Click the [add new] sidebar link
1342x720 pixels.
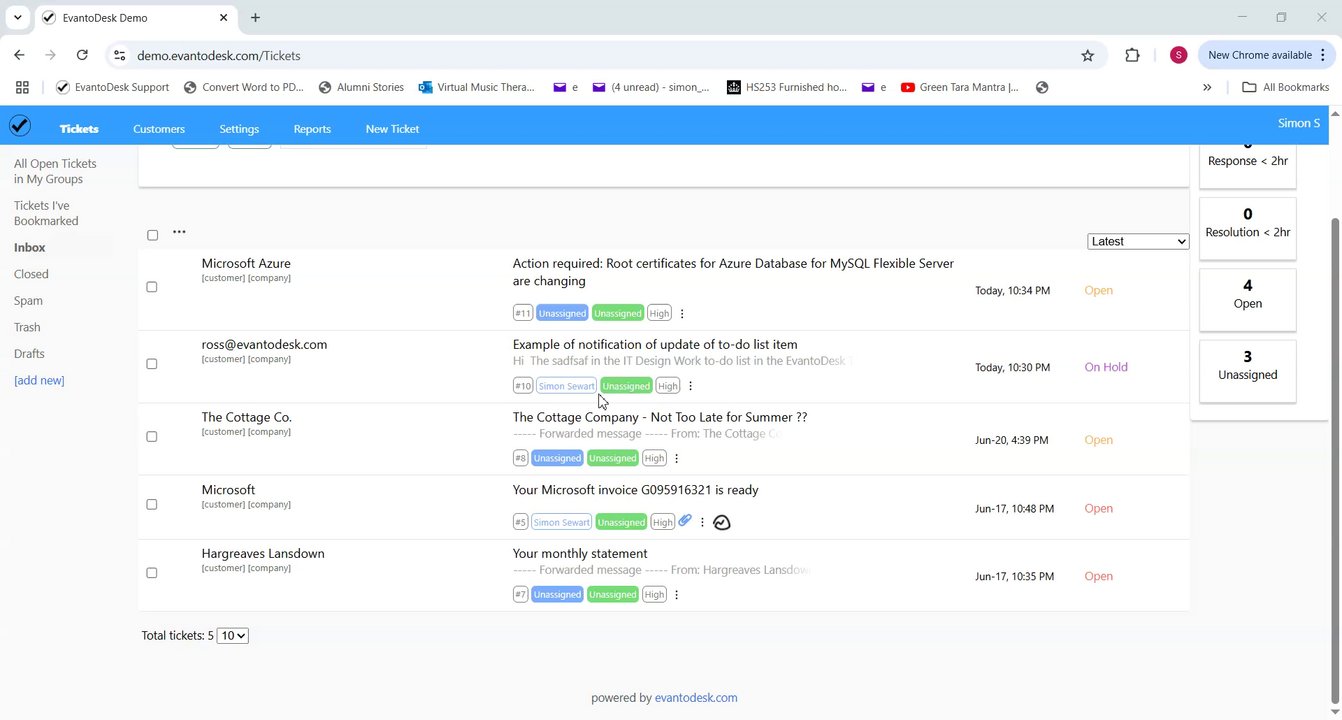pyautogui.click(x=39, y=381)
